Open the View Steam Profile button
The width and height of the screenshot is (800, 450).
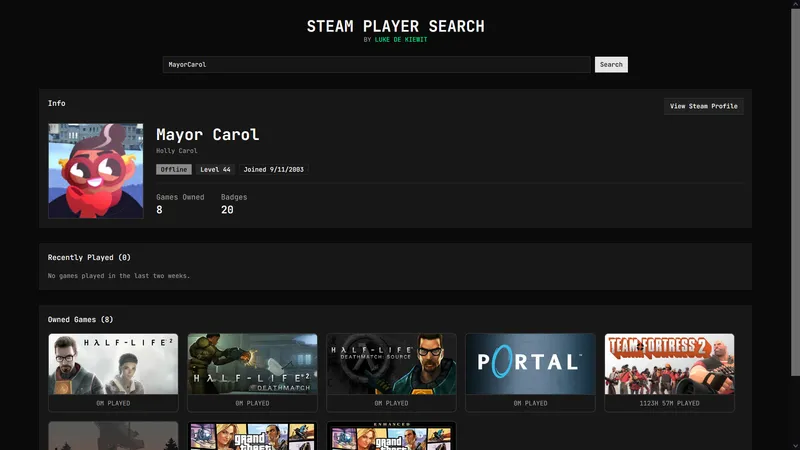703,106
